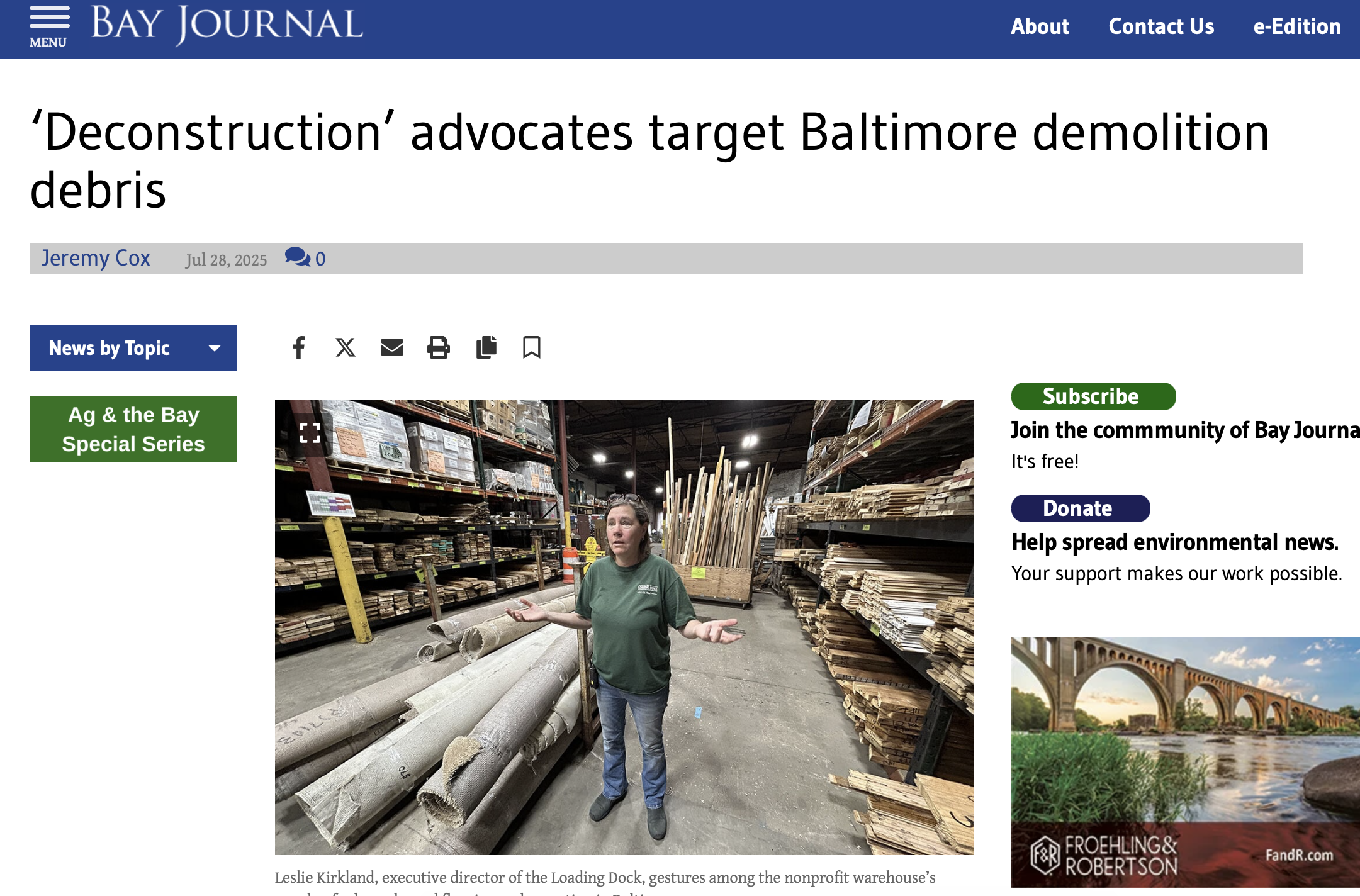Copy the article link icon
The height and width of the screenshot is (896, 1360).
(x=486, y=347)
